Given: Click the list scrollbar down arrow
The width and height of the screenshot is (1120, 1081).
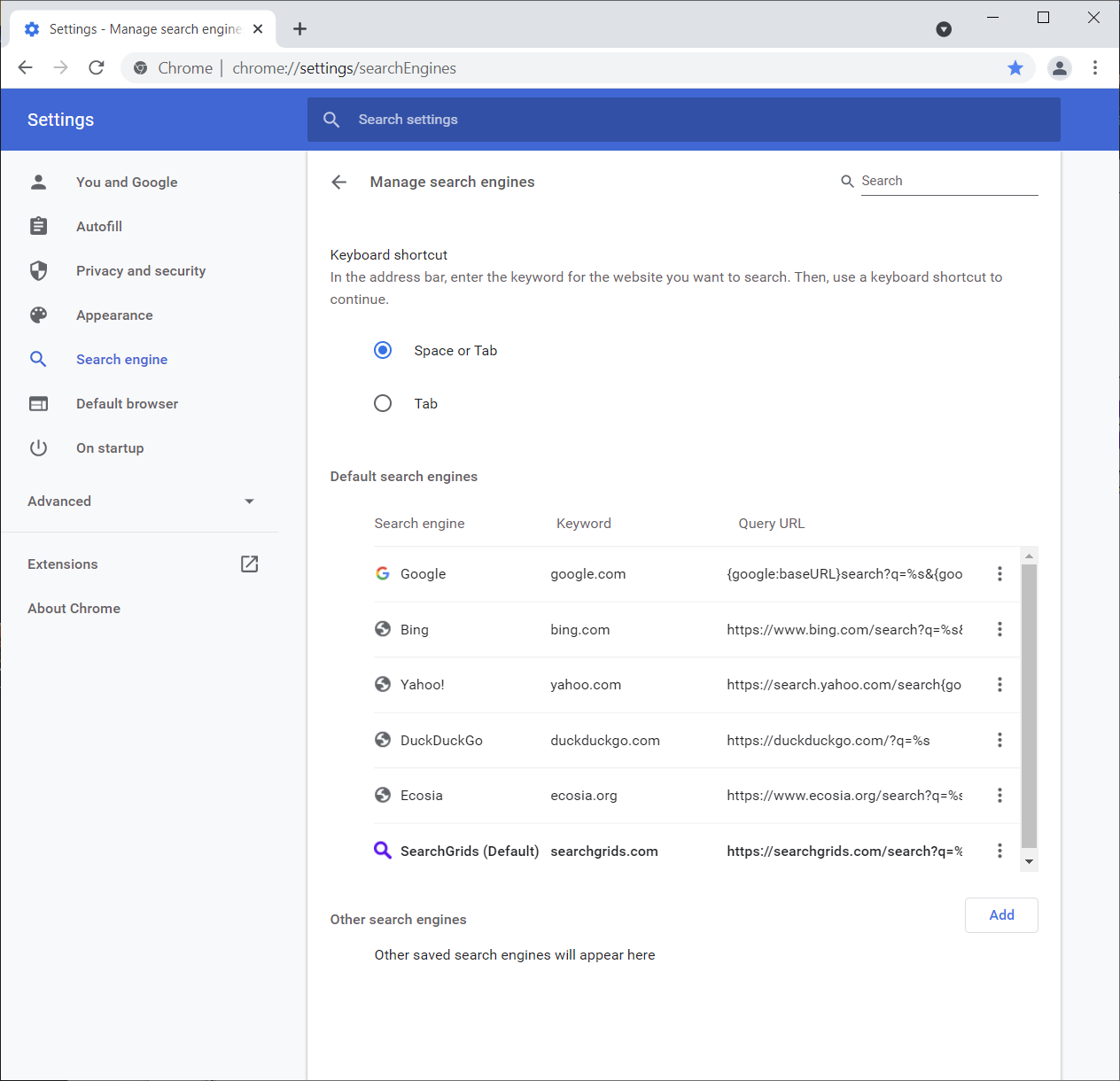Looking at the screenshot, I should coord(1029,861).
